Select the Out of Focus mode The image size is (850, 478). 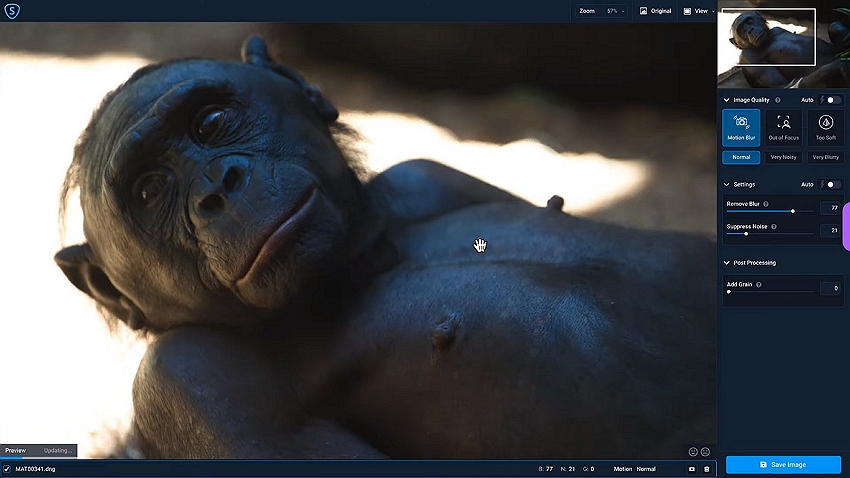point(783,126)
